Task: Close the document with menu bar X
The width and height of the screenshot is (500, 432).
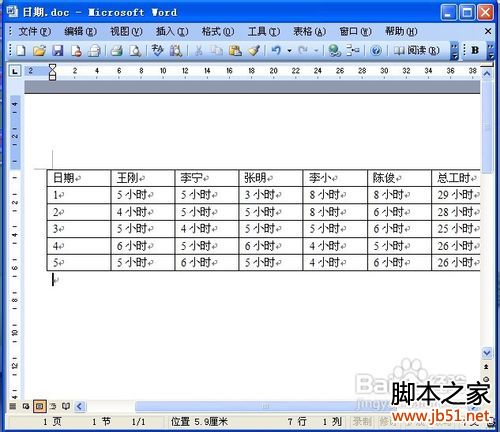Action: click(x=488, y=32)
